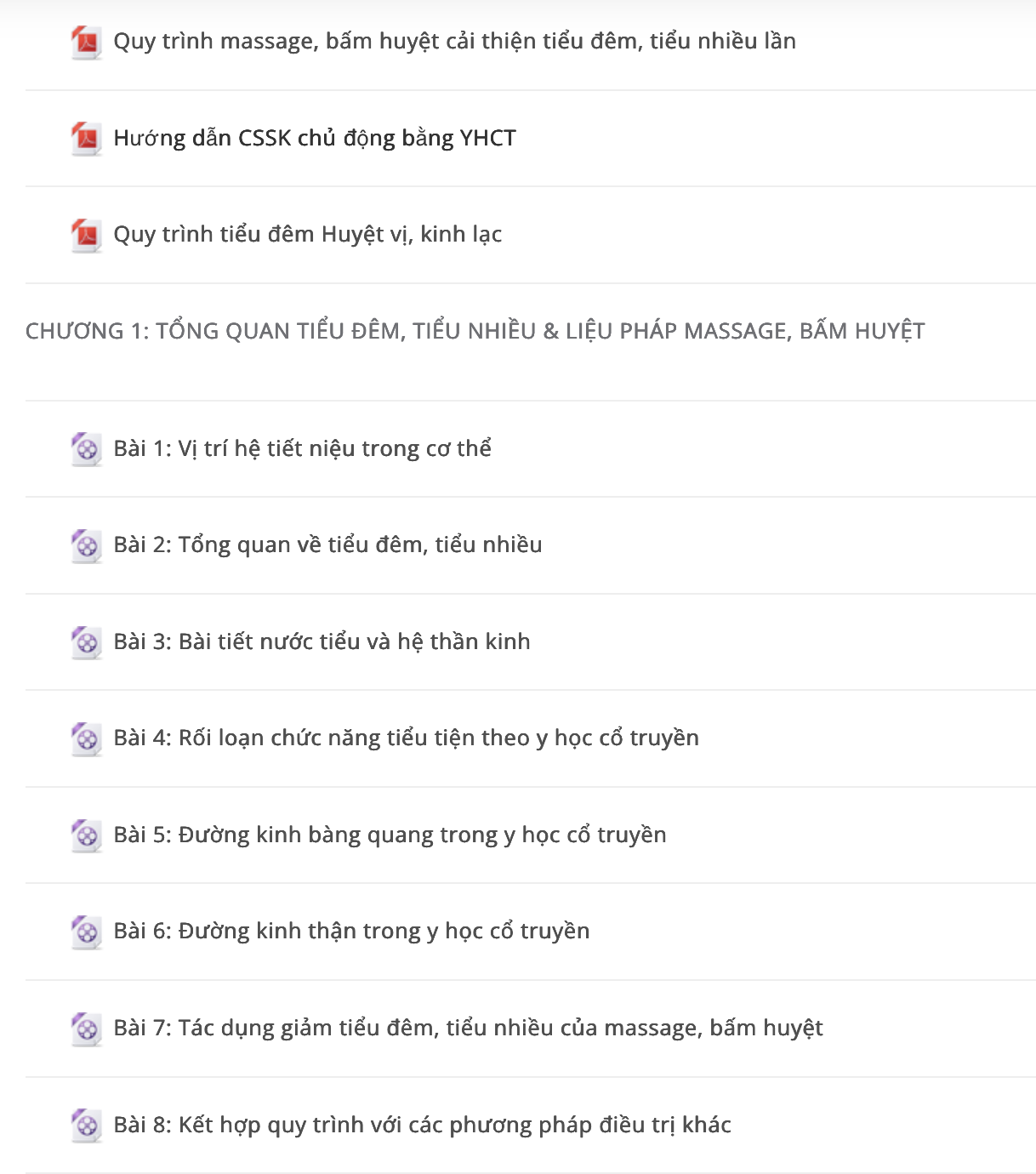Click video reel icon for Bài 7
The image size is (1036, 1174).
pos(87,1028)
